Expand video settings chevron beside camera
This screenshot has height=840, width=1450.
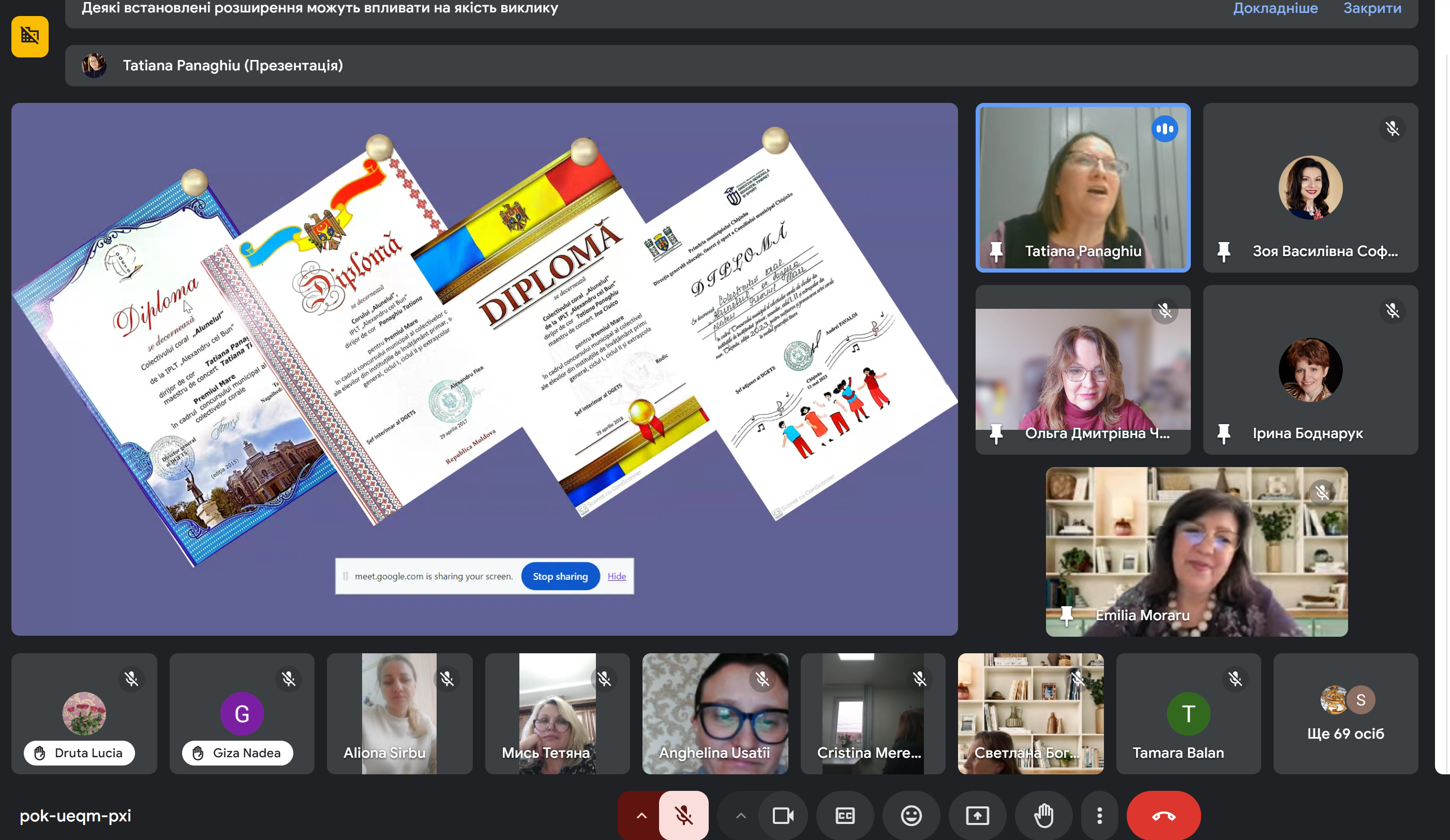pyautogui.click(x=741, y=815)
